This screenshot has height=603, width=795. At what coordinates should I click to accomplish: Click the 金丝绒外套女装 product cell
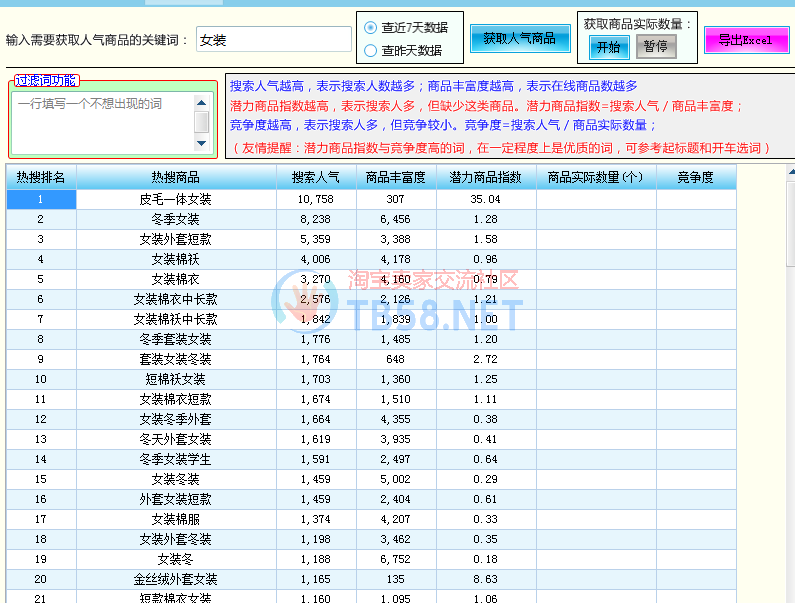pyautogui.click(x=176, y=579)
